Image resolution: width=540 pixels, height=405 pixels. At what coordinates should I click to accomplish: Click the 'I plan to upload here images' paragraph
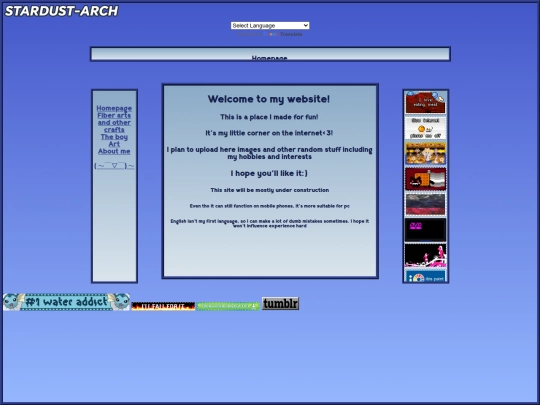270,153
